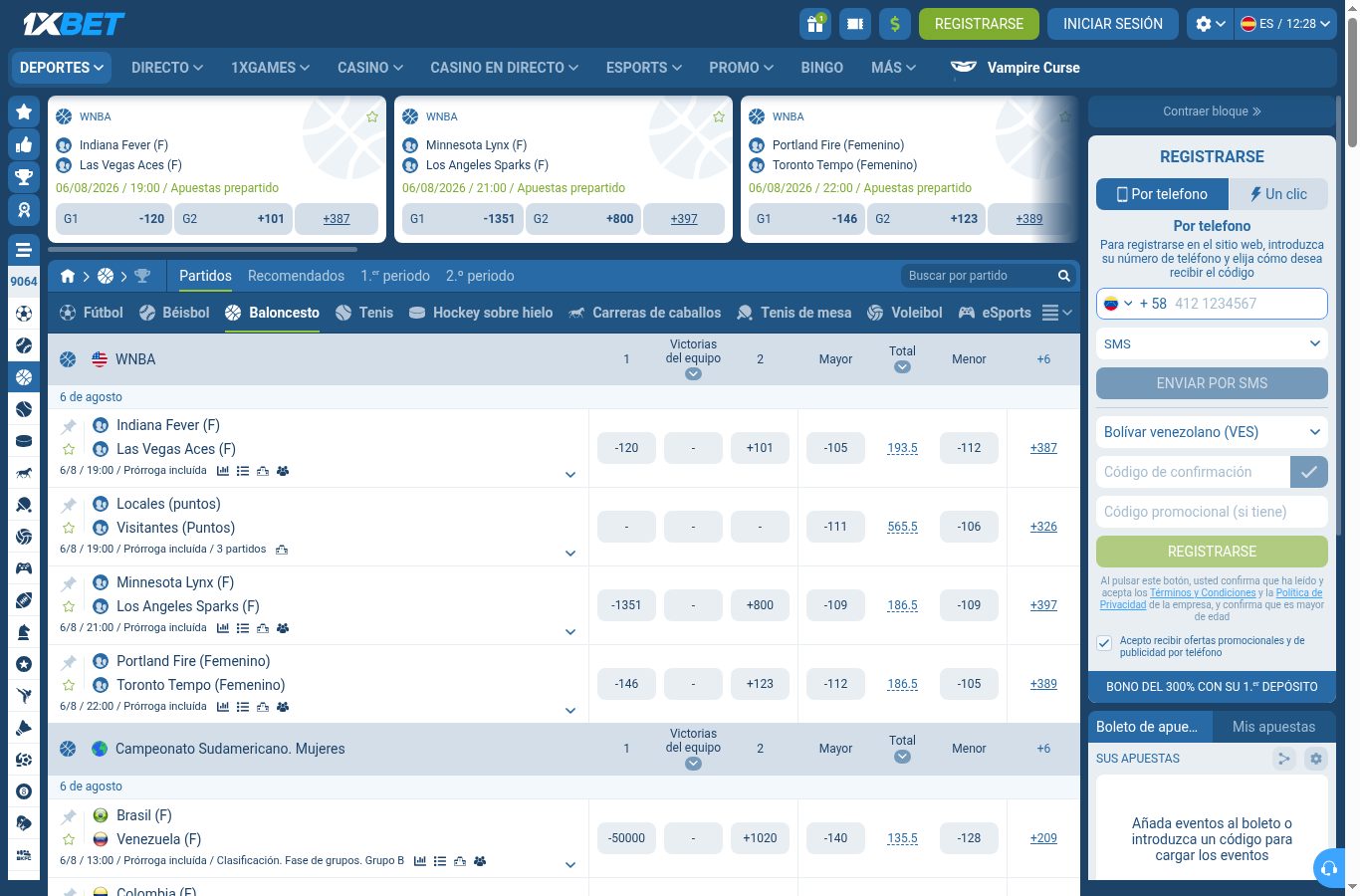Click Contraer bloque to collapse panel
The image size is (1360, 896).
pos(1212,112)
